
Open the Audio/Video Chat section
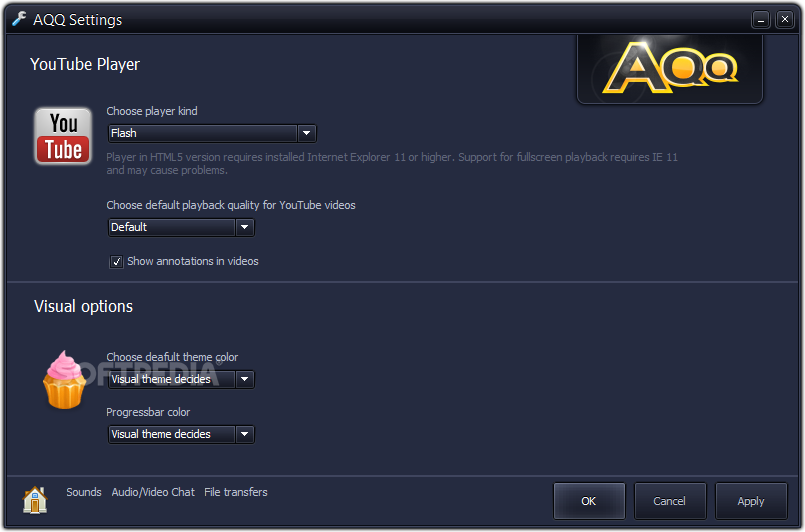point(153,492)
